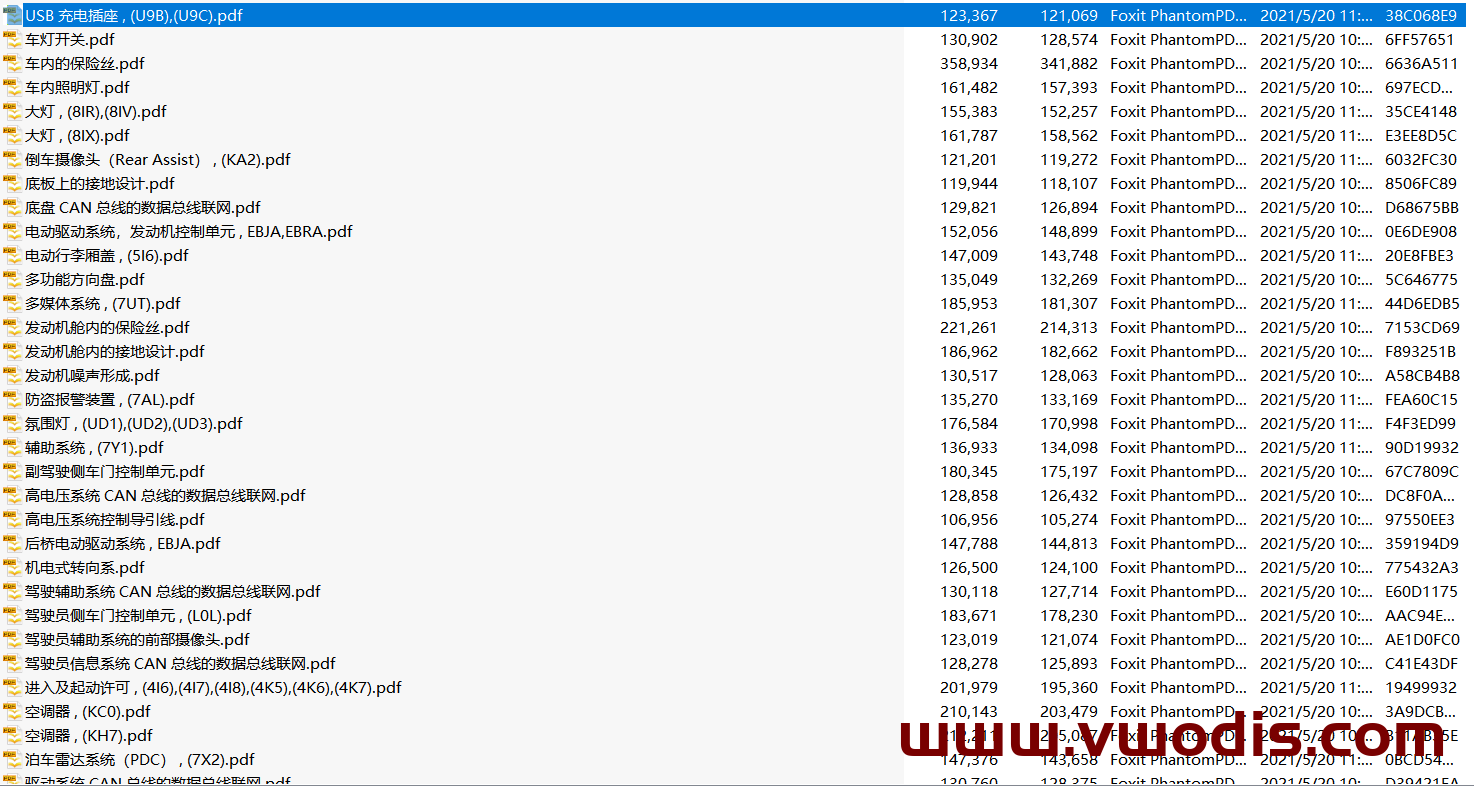The width and height of the screenshot is (1474, 786).
Task: Select file 底盘 CAN 总线的数据总线联网.pdf
Action: click(142, 208)
